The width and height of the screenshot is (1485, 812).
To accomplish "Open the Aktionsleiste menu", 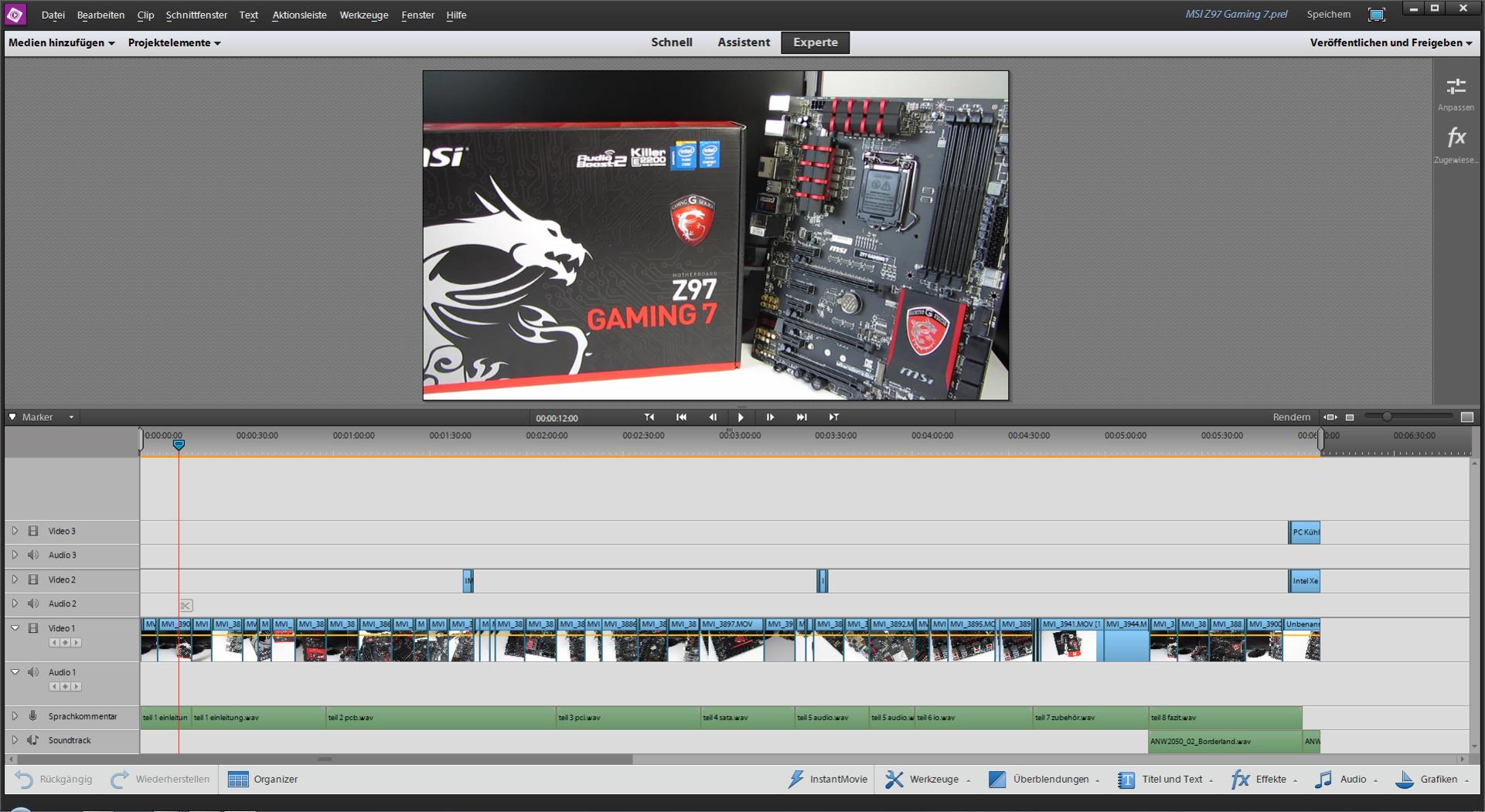I will click(299, 15).
